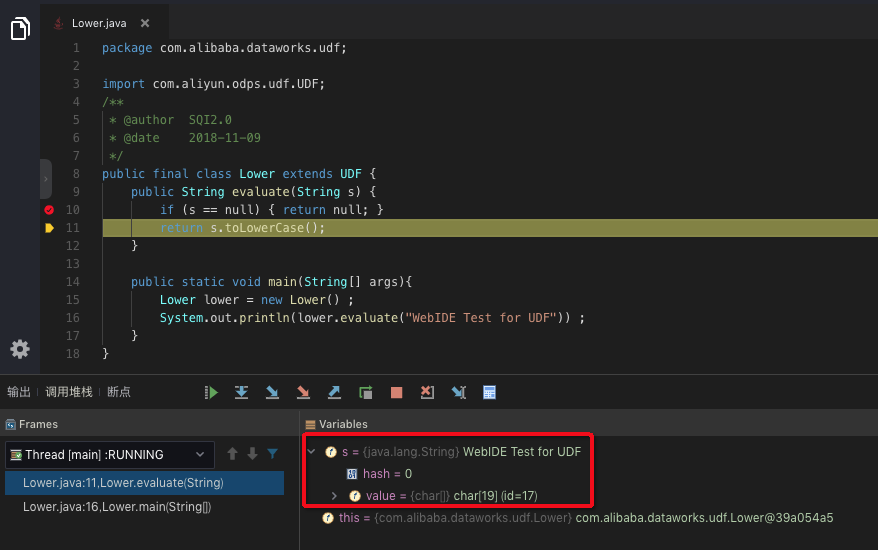Expand the collapsed left side panel handle
The image size is (878, 550).
46,179
